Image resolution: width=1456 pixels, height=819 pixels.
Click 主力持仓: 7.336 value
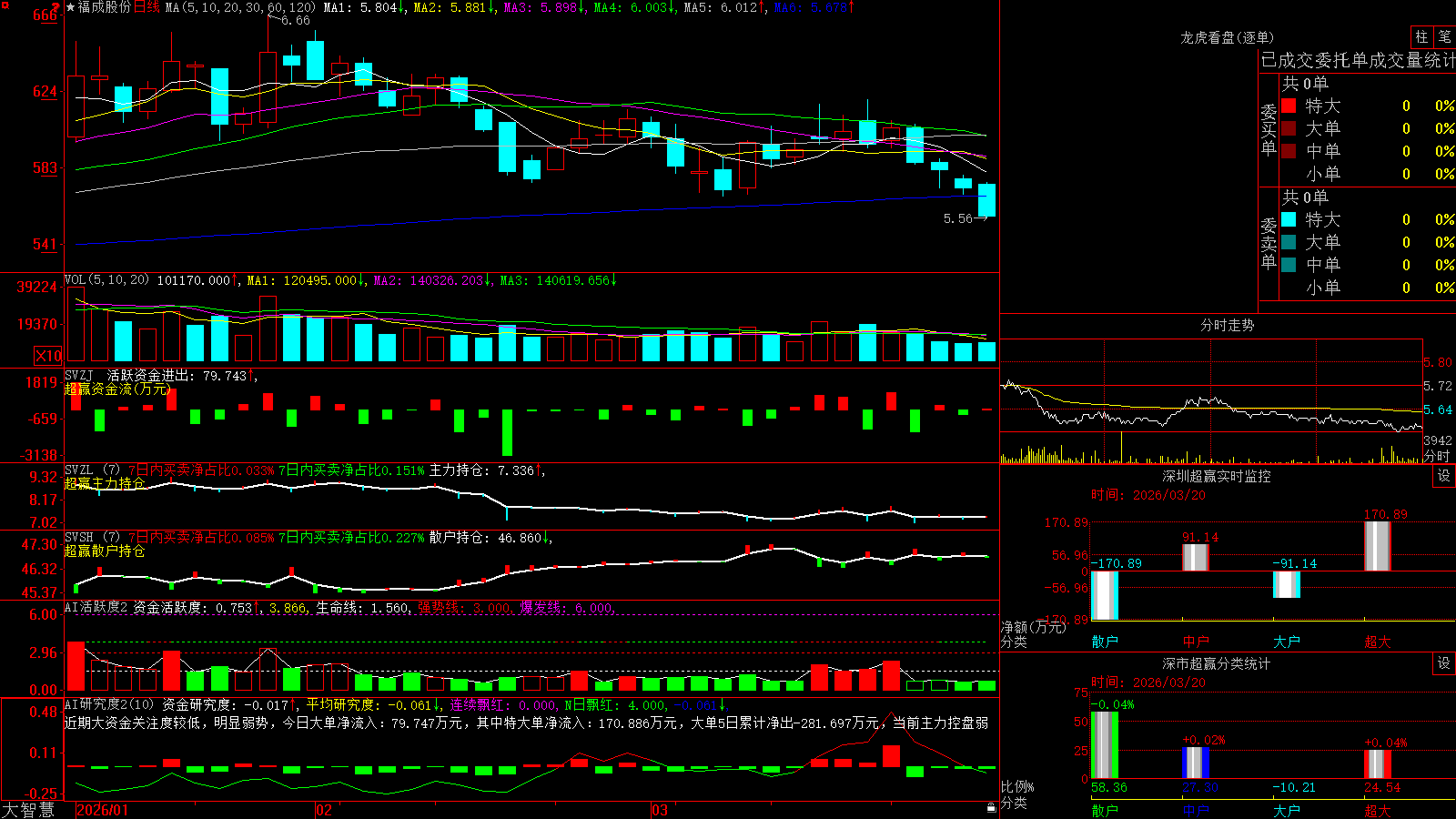pos(487,470)
